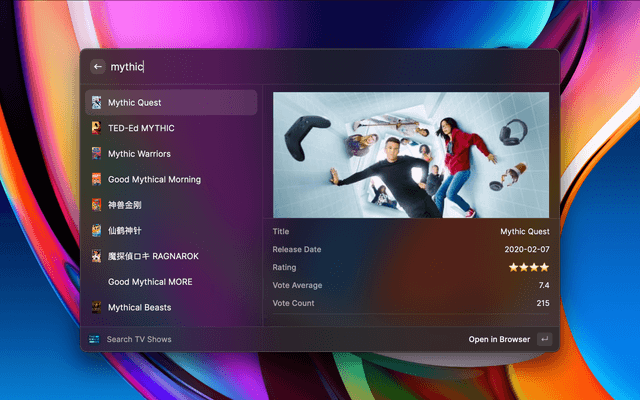Click the TED-Ed MYTHIC poster icon
The image size is (640, 400).
96,128
